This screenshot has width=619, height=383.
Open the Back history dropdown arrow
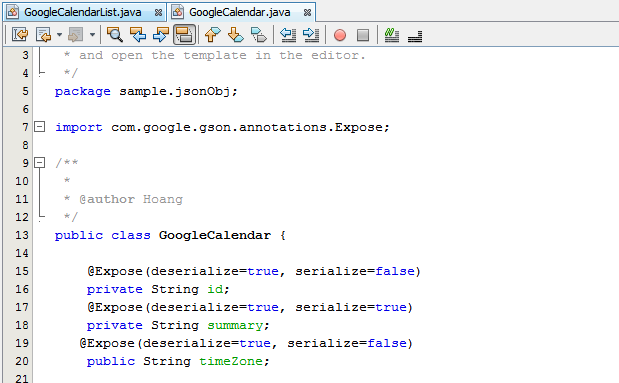[59, 35]
